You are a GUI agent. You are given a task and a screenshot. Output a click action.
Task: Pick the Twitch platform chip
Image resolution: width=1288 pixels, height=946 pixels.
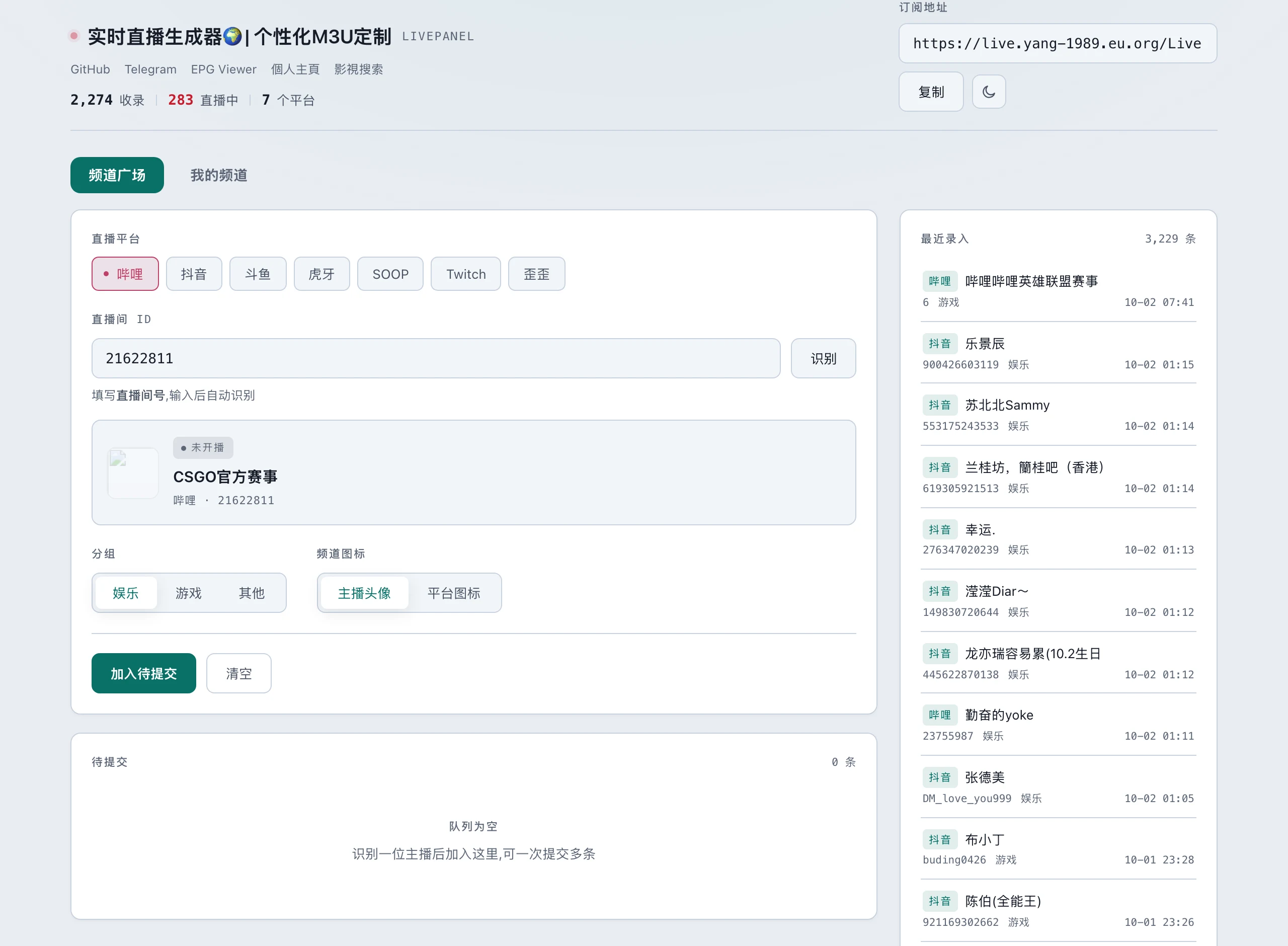[466, 274]
